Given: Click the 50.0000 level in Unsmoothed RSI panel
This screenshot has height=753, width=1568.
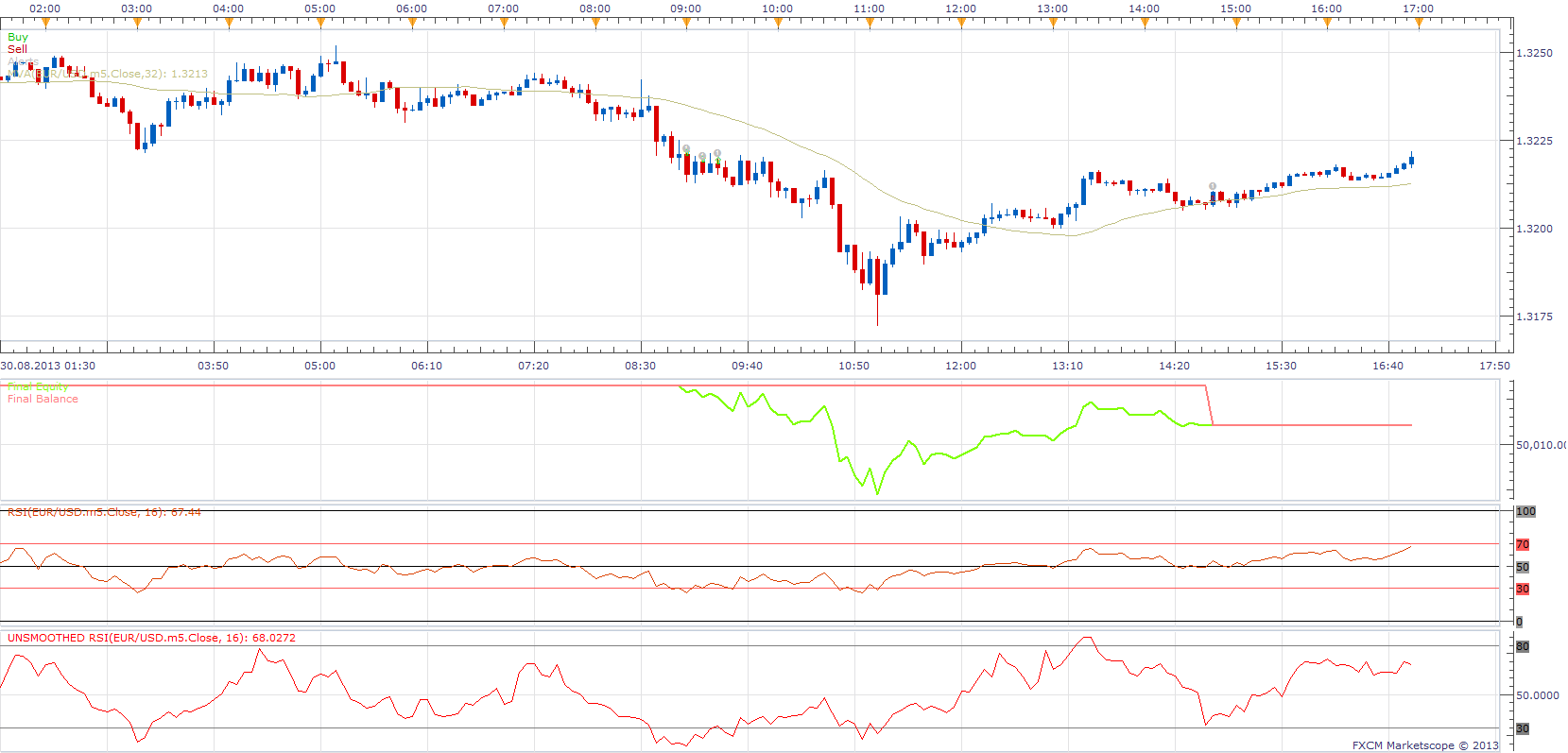Looking at the screenshot, I should coord(1538,695).
